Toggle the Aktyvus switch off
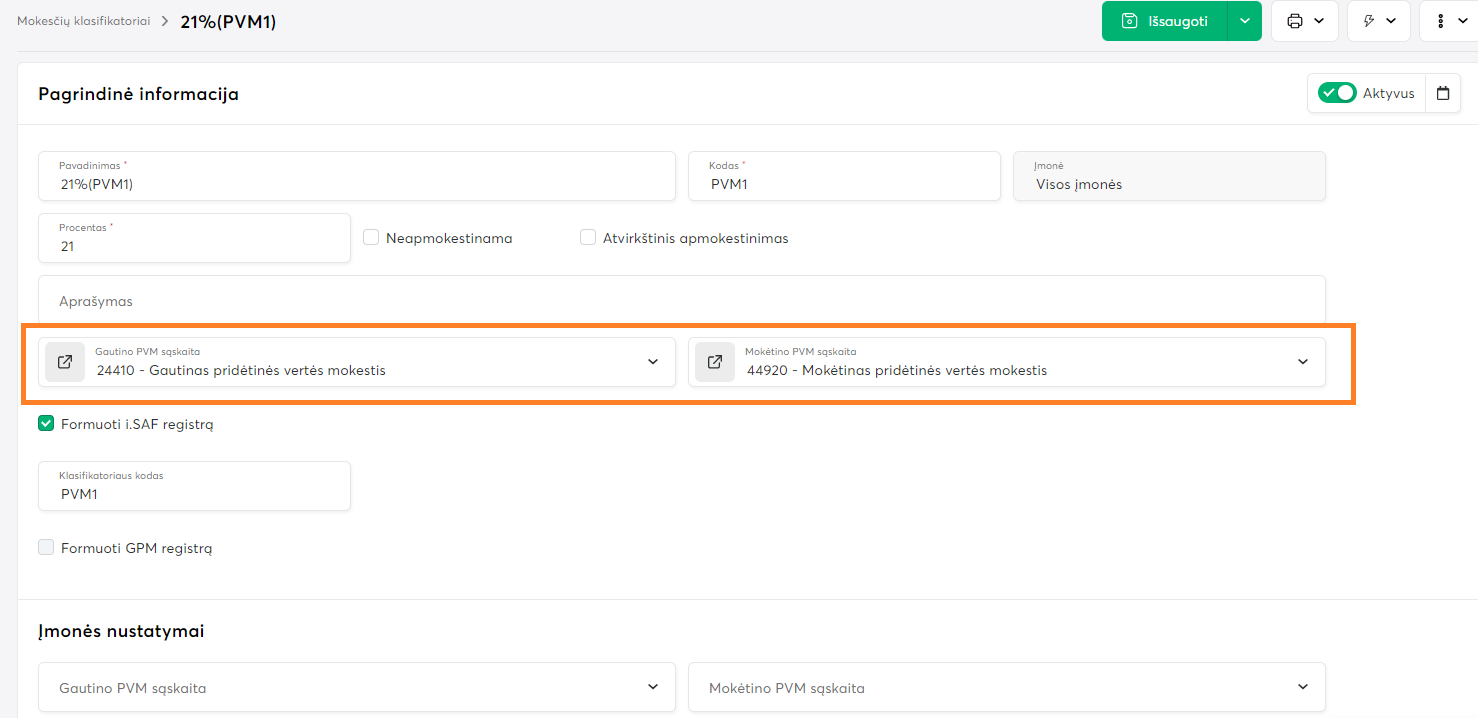This screenshot has width=1478, height=718. point(1336,93)
